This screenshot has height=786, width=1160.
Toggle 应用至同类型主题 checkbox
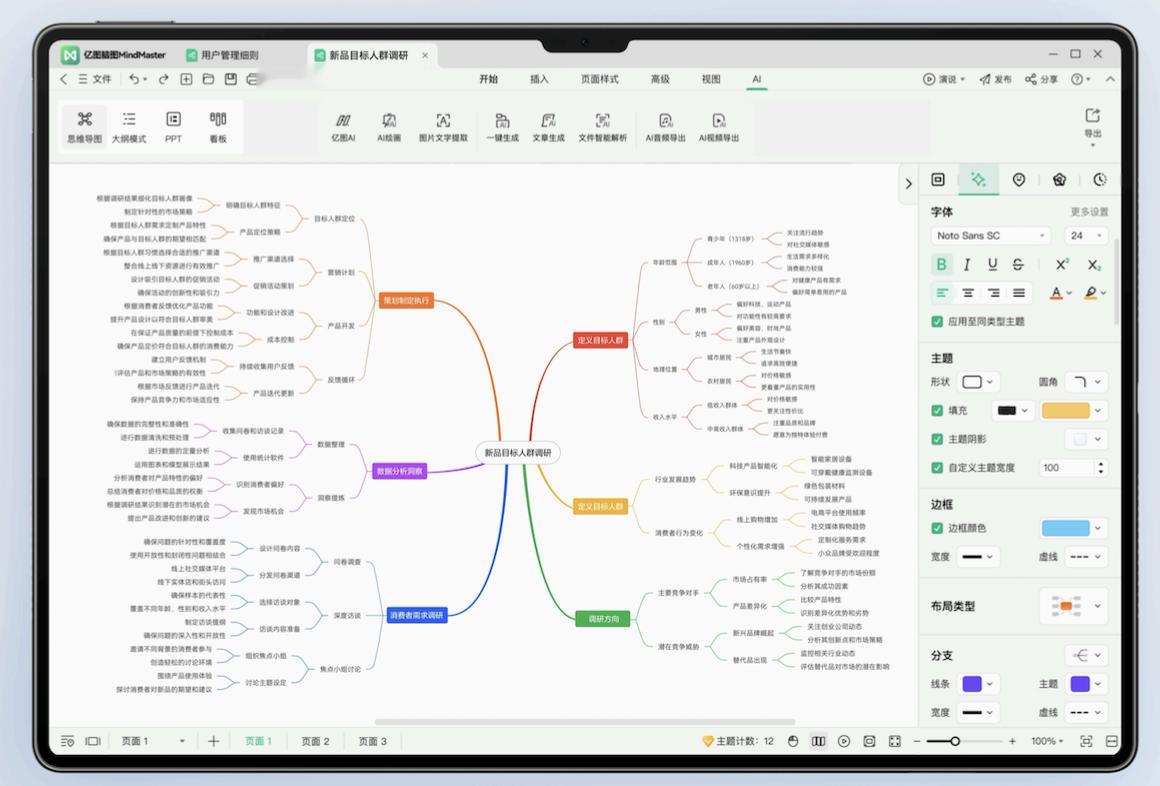click(x=937, y=321)
